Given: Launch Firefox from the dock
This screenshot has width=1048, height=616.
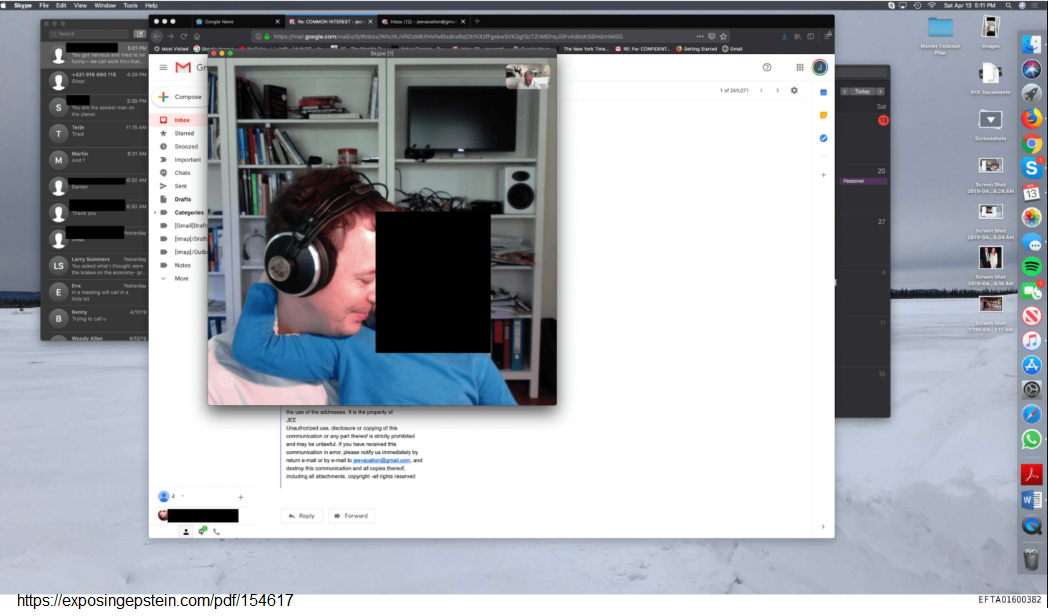Looking at the screenshot, I should 1031,119.
